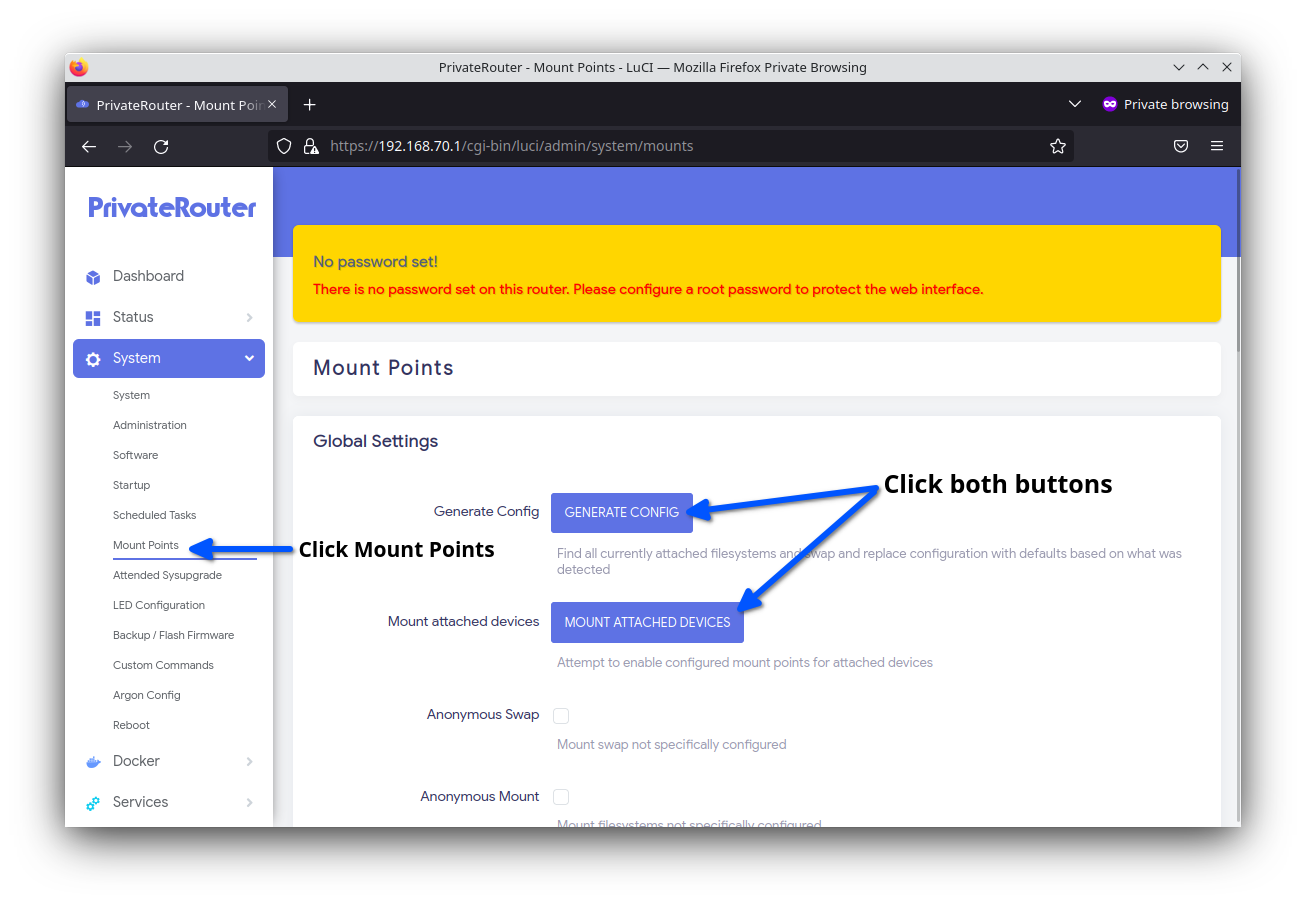Click the forward navigation arrow

point(125,146)
